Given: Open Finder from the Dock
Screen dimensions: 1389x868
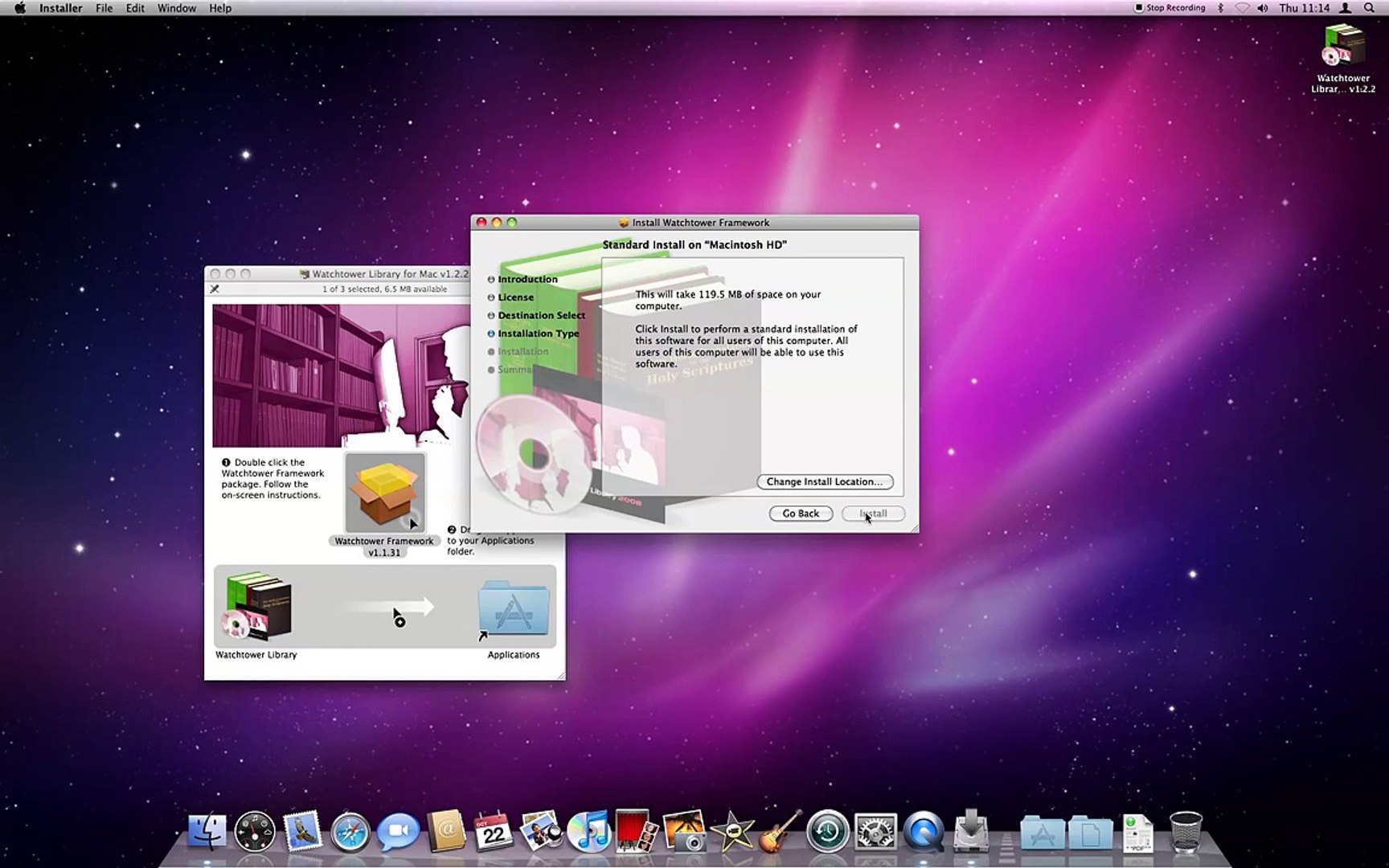Looking at the screenshot, I should click(x=207, y=832).
